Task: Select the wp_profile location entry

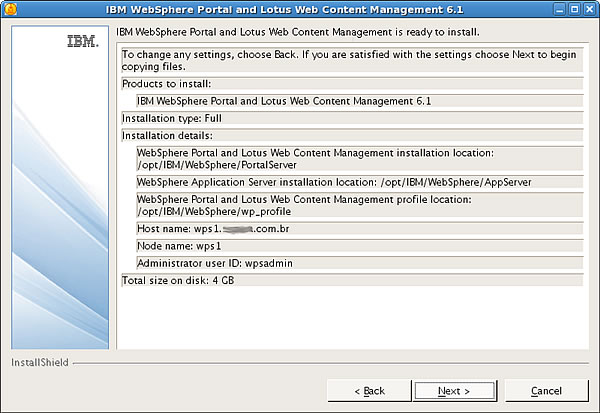Action: (x=360, y=205)
